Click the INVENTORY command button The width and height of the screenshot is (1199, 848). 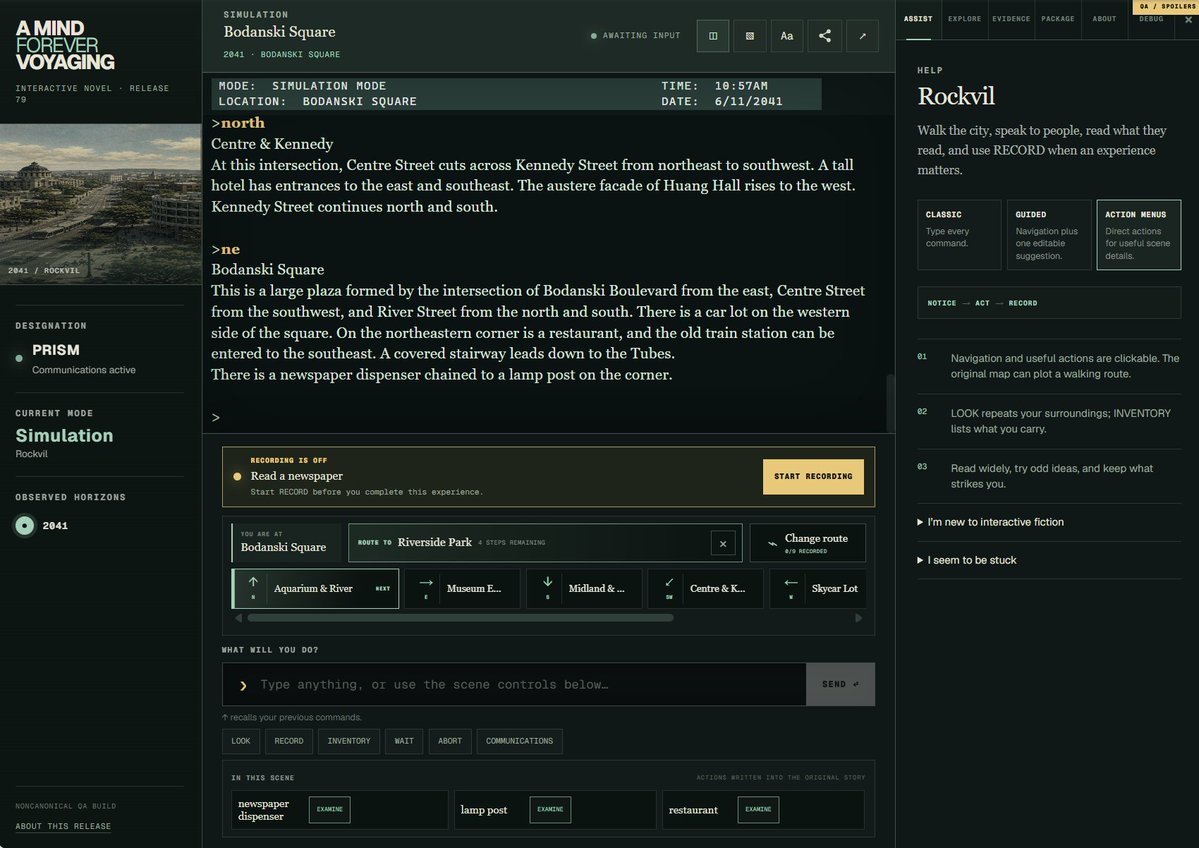(x=349, y=741)
